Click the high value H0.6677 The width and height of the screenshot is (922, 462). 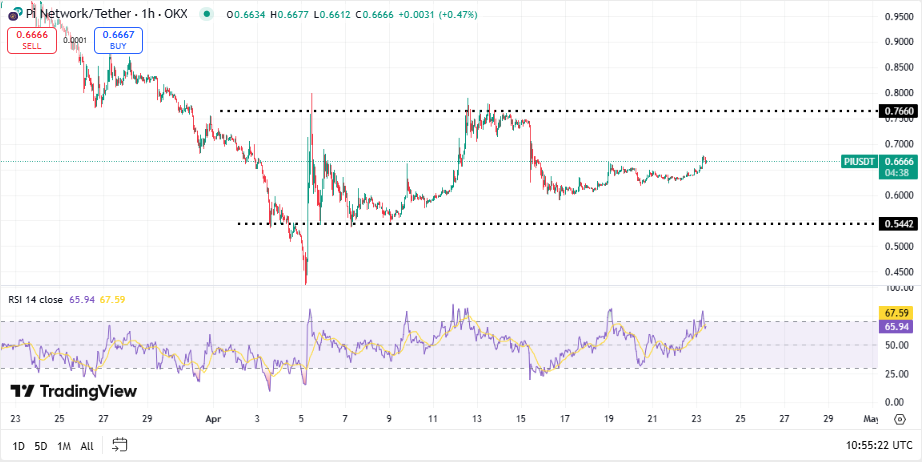click(x=290, y=14)
